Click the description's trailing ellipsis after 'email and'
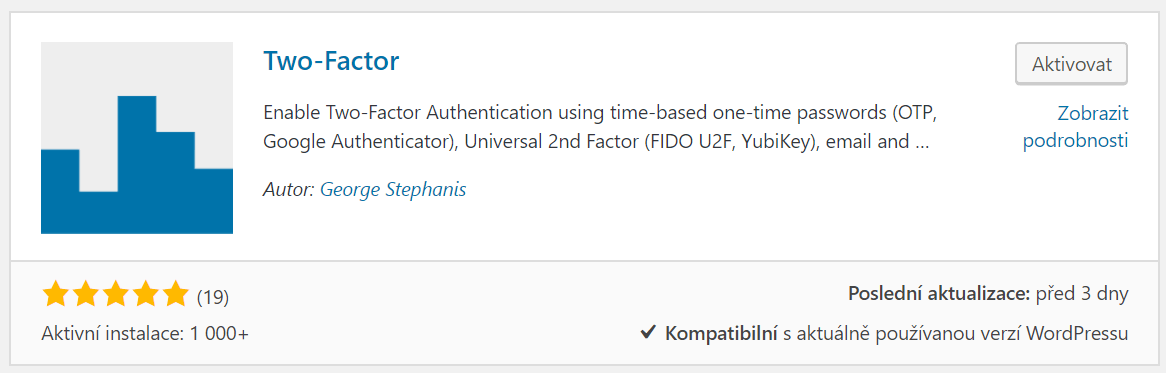The image size is (1166, 373). [x=921, y=141]
